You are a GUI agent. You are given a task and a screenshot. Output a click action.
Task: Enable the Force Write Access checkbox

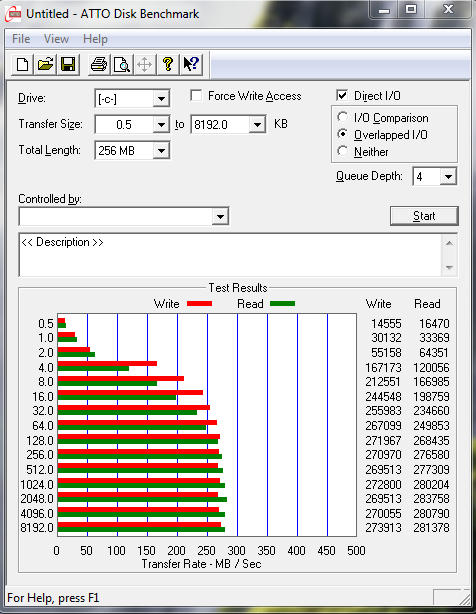pyautogui.click(x=196, y=96)
